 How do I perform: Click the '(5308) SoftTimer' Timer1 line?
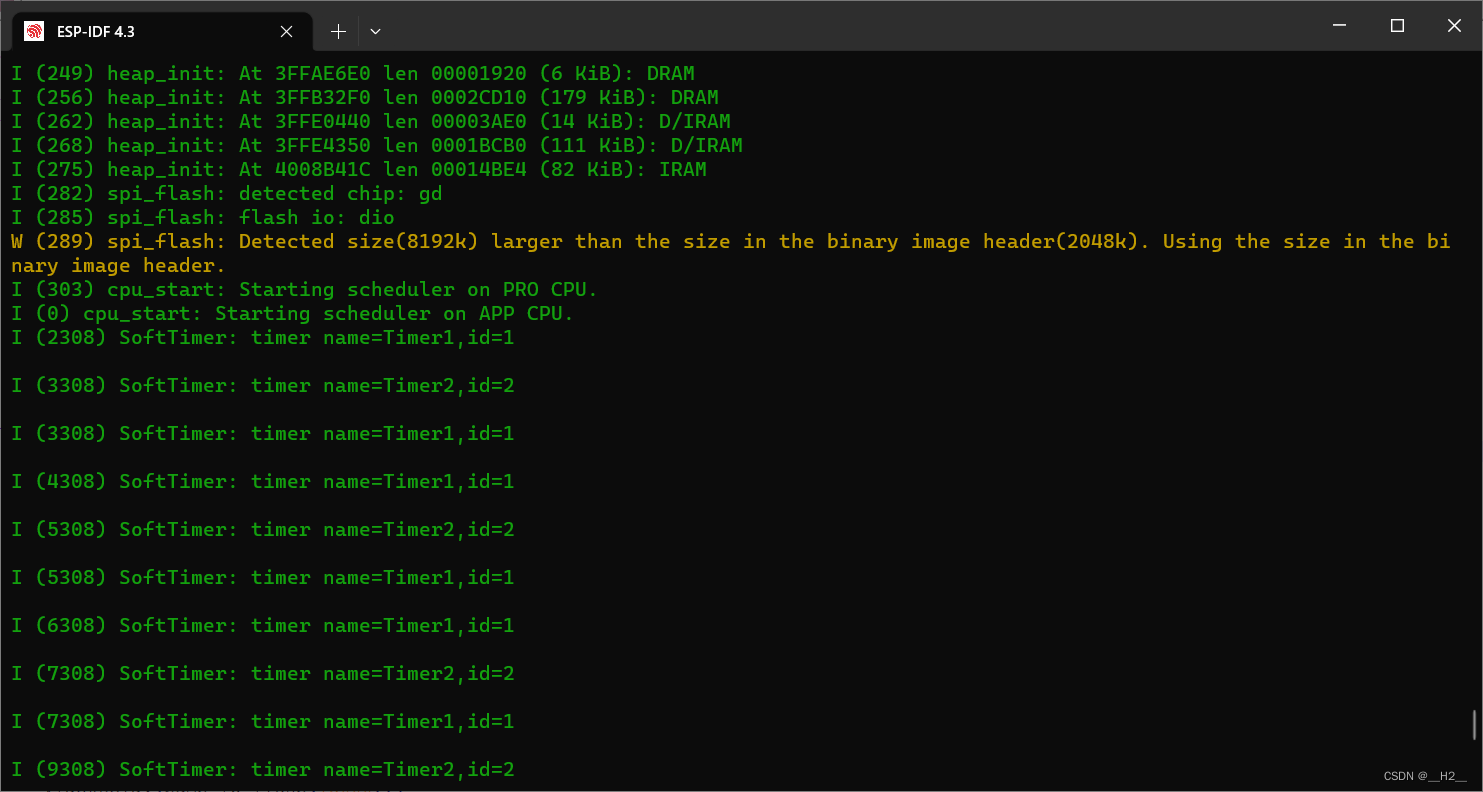click(262, 577)
